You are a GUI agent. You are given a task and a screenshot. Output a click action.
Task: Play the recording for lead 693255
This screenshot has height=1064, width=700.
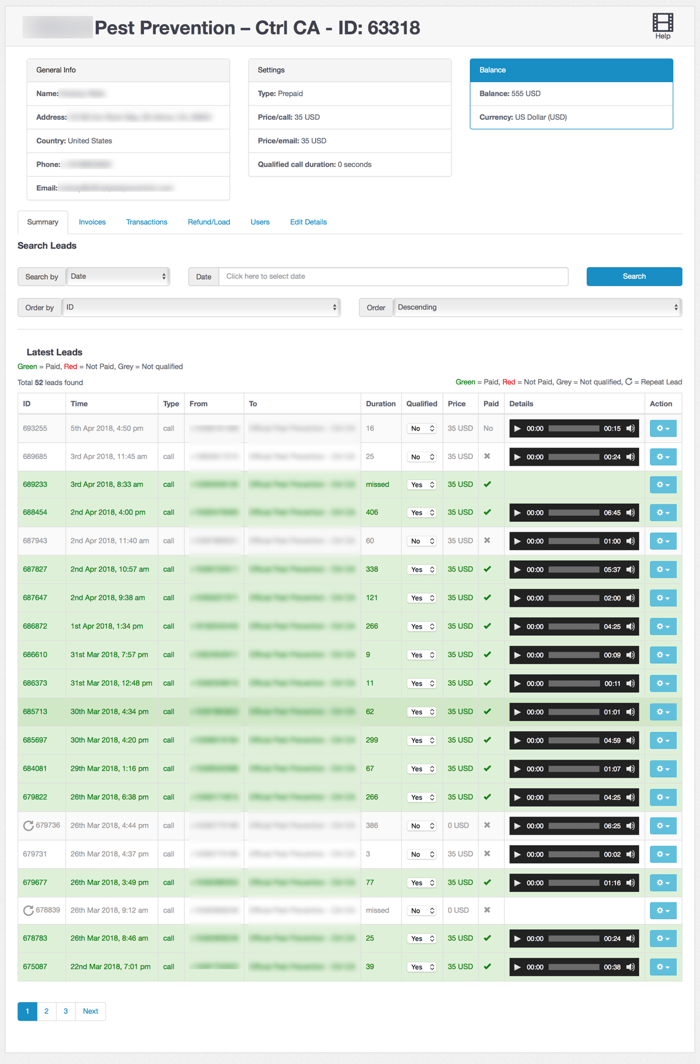[517, 428]
